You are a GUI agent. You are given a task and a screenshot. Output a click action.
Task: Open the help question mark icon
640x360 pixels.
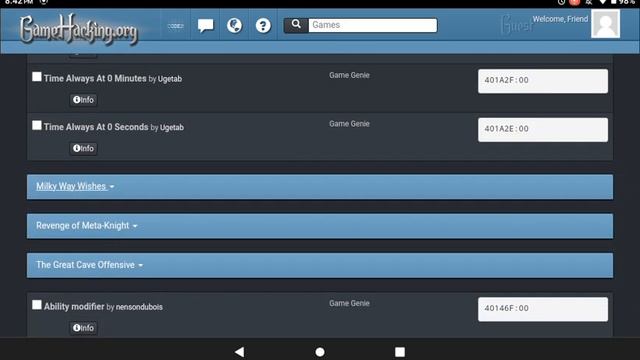263,26
